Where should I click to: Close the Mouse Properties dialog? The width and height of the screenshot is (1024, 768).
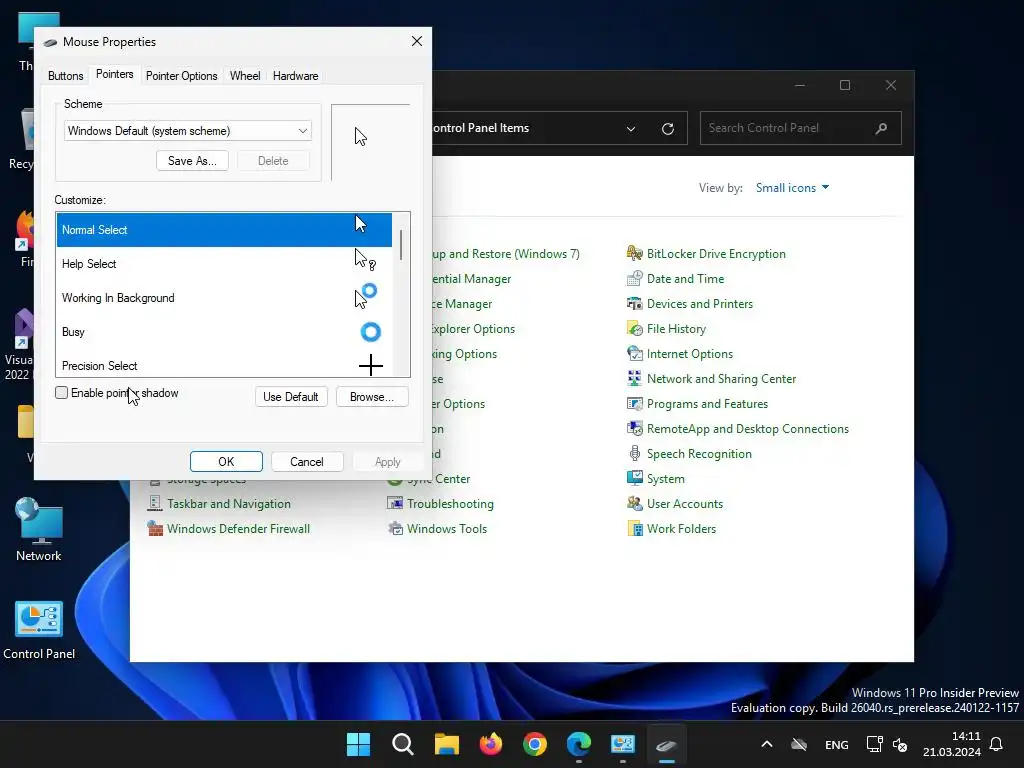click(x=417, y=41)
